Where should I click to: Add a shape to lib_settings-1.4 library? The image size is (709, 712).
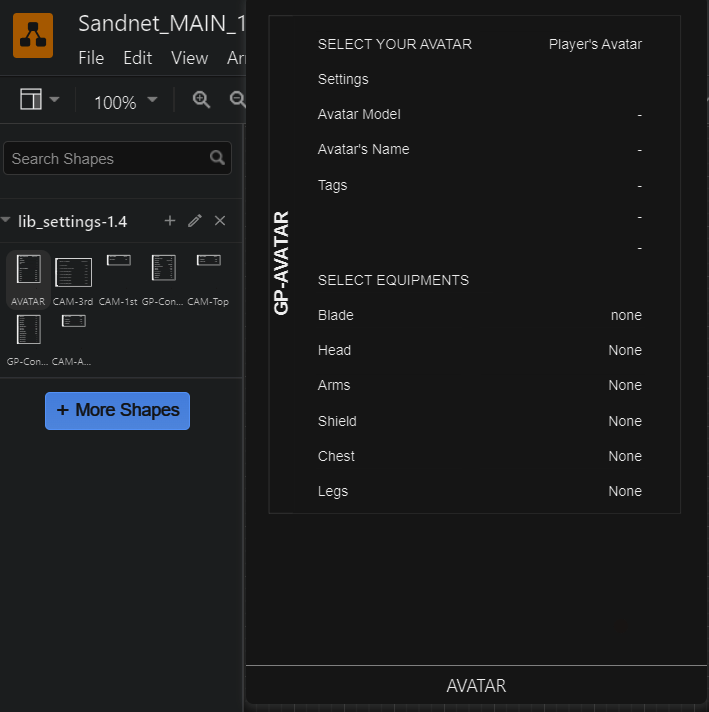tap(170, 221)
